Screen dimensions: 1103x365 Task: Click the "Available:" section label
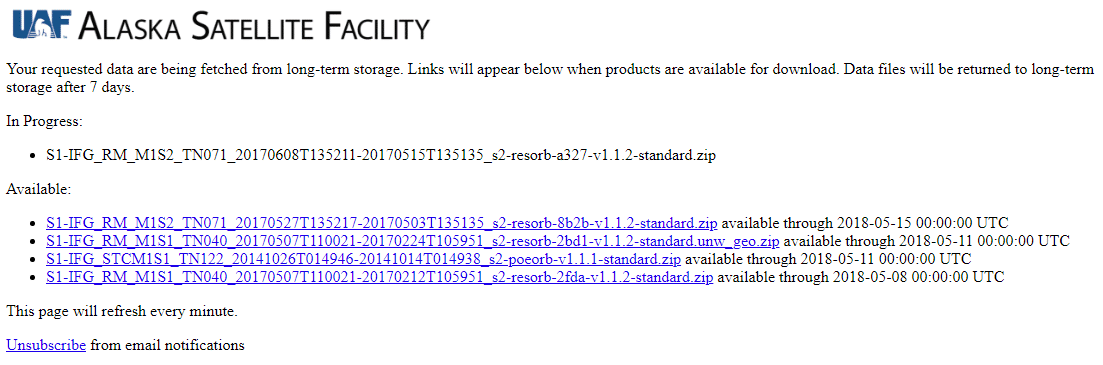(39, 189)
